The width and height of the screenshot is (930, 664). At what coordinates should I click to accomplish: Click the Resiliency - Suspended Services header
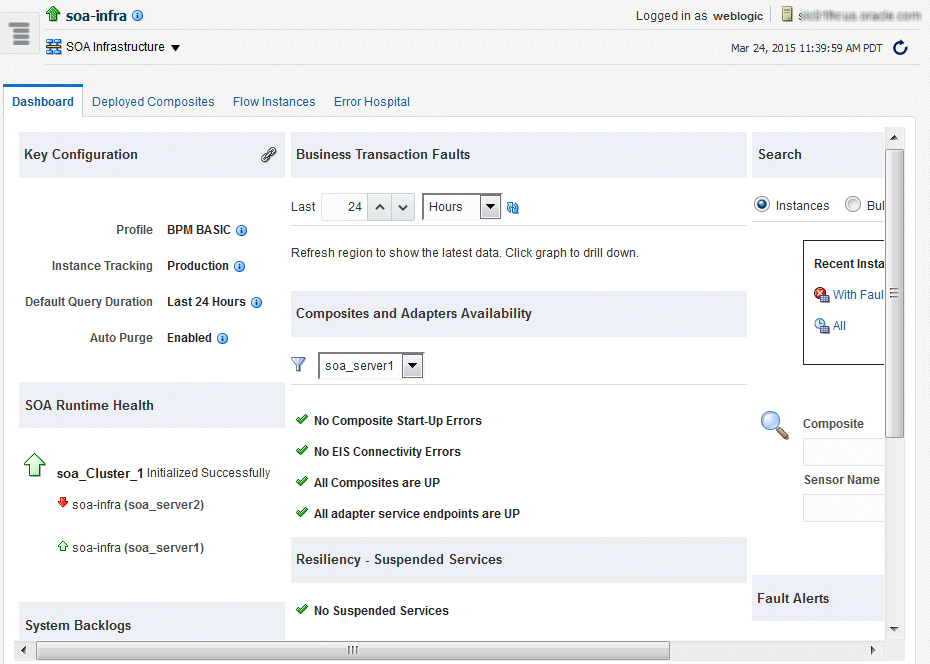pos(518,560)
